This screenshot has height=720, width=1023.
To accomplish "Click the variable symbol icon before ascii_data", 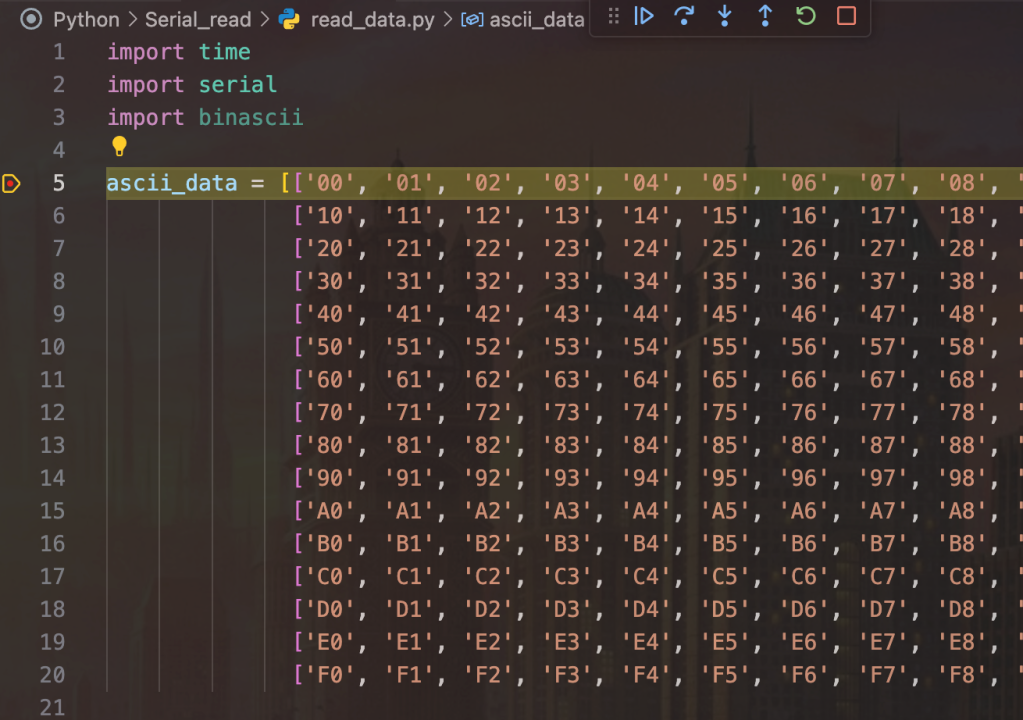I will [472, 20].
